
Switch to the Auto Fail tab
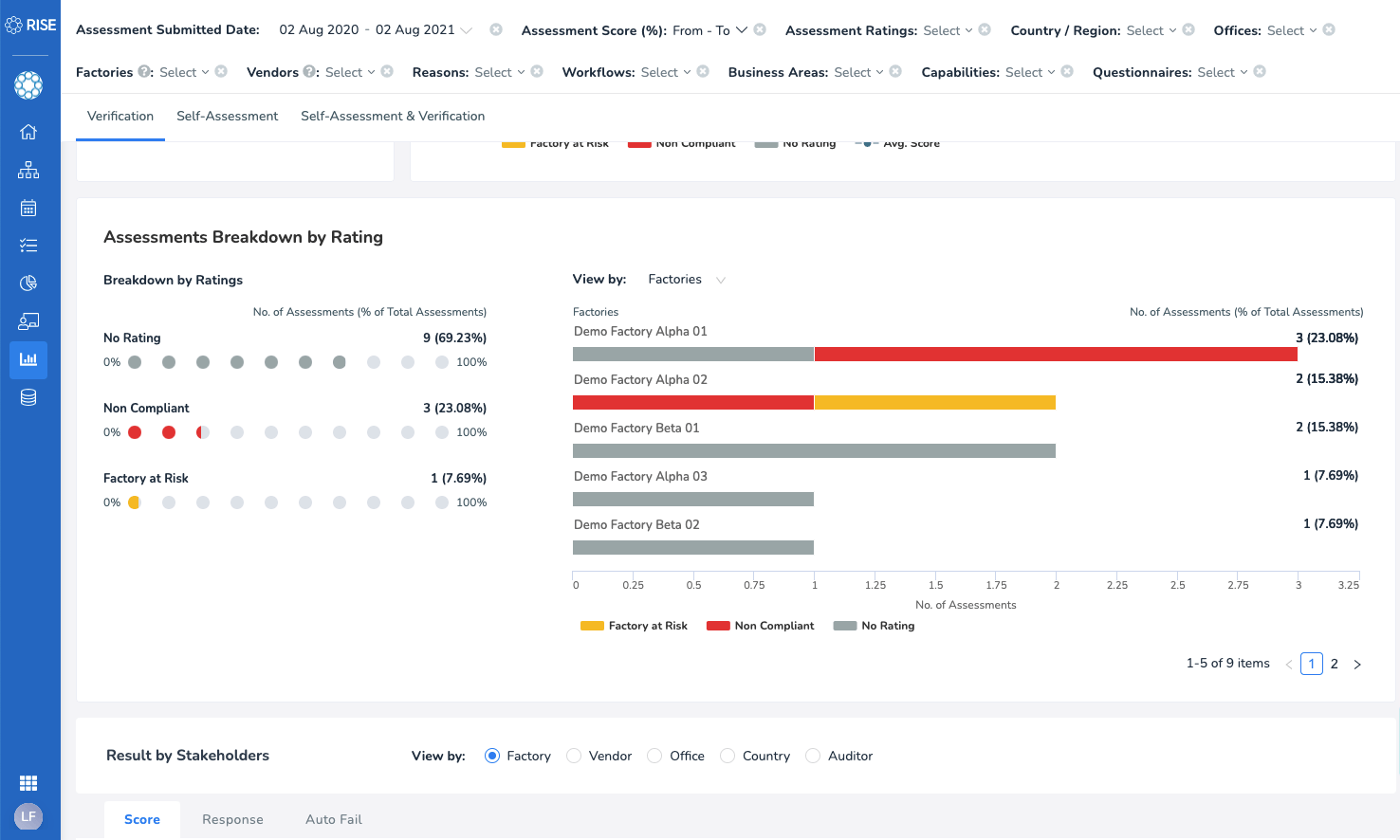tap(334, 819)
